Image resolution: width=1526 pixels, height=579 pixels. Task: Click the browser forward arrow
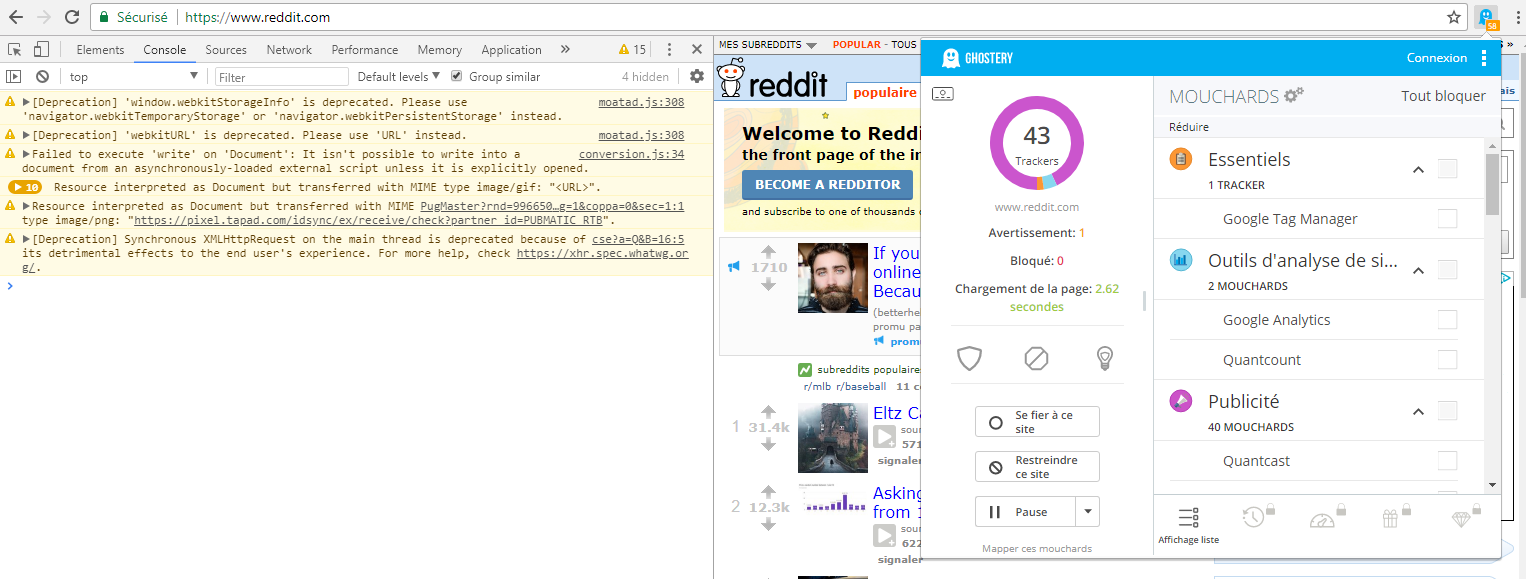(x=44, y=17)
